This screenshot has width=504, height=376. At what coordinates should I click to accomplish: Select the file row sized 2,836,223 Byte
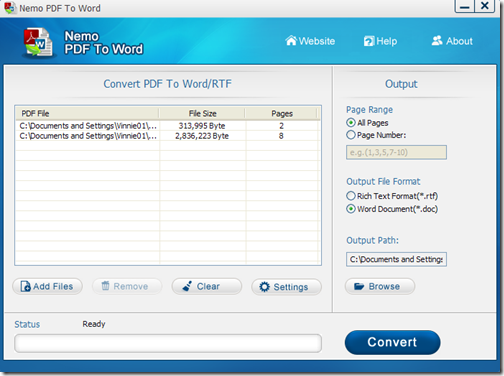[x=168, y=136]
